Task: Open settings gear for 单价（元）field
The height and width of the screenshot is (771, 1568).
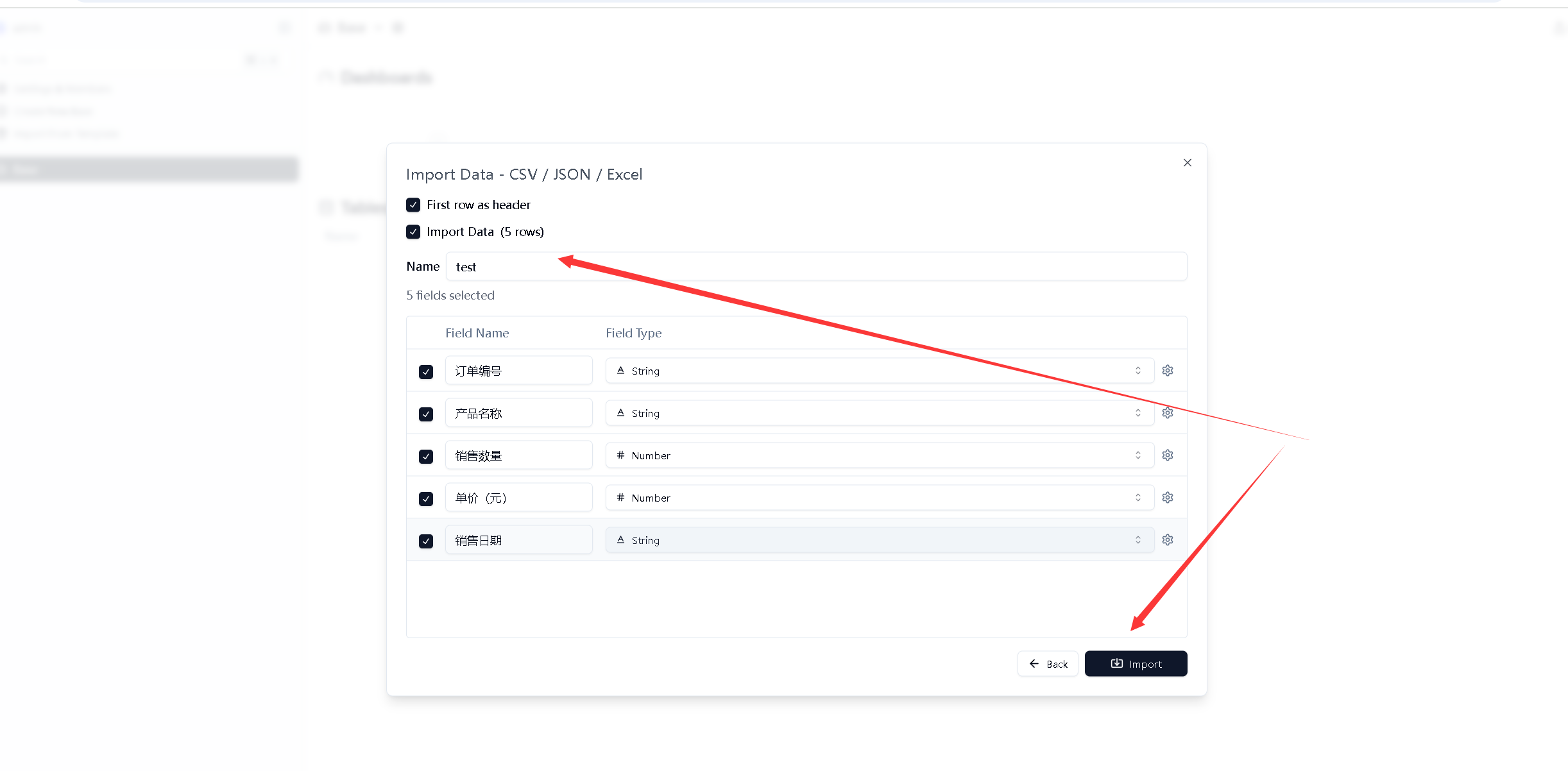Action: [1168, 498]
